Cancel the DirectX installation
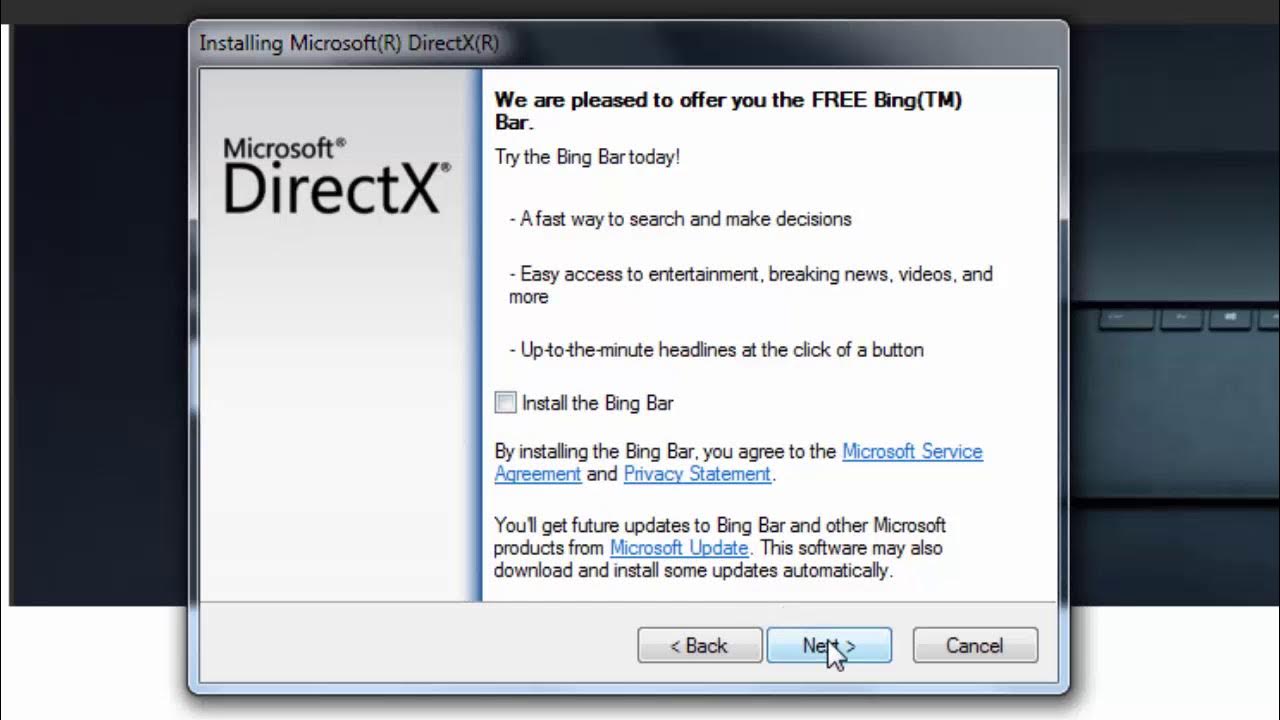Screen dimensions: 1280x720 (975, 646)
